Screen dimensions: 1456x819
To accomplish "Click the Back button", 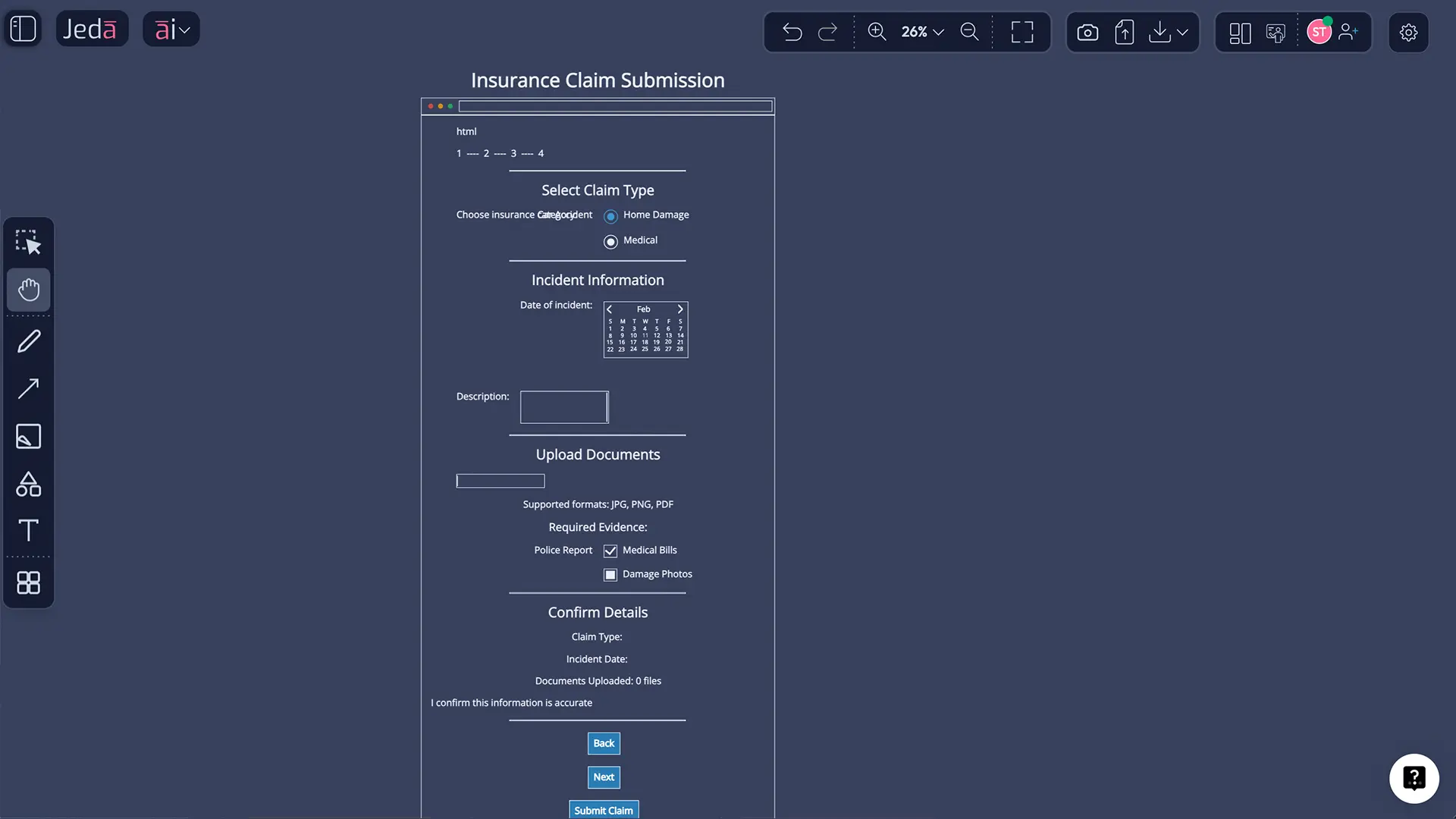I will (604, 743).
